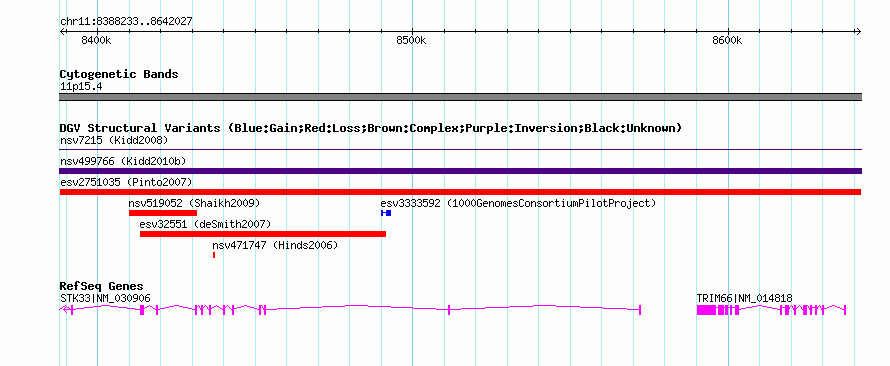The width and height of the screenshot is (890, 366).
Task: Click the chr11:8388233..8642027 coordinate label
Action: pyautogui.click(x=126, y=22)
